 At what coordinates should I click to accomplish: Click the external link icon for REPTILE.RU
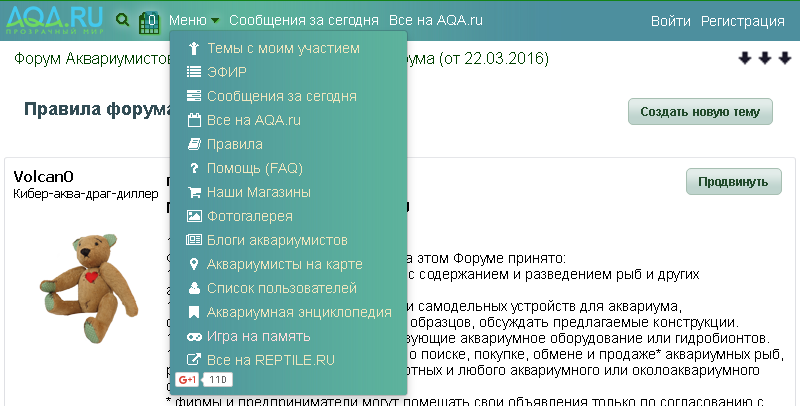coord(194,360)
